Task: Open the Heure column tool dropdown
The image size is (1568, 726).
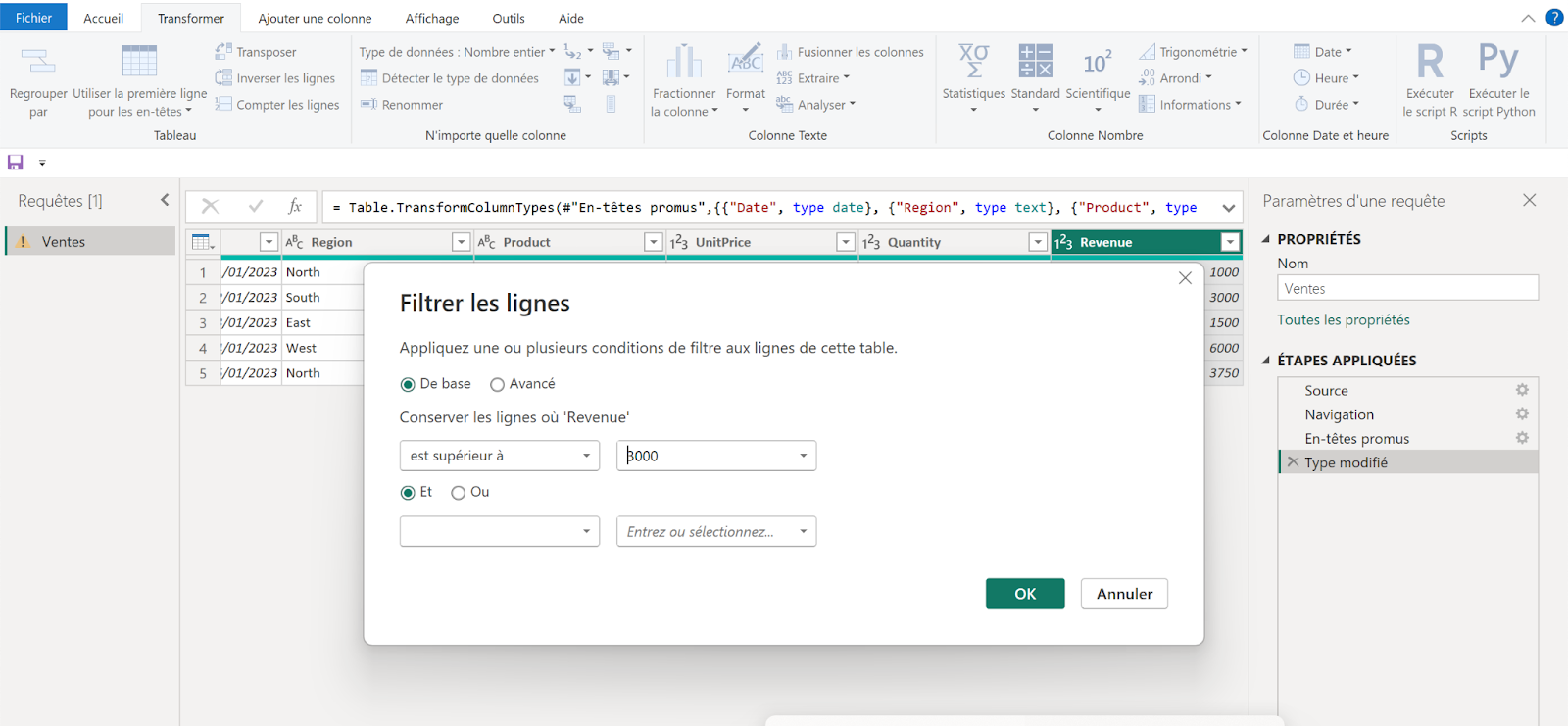Action: pos(1326,78)
